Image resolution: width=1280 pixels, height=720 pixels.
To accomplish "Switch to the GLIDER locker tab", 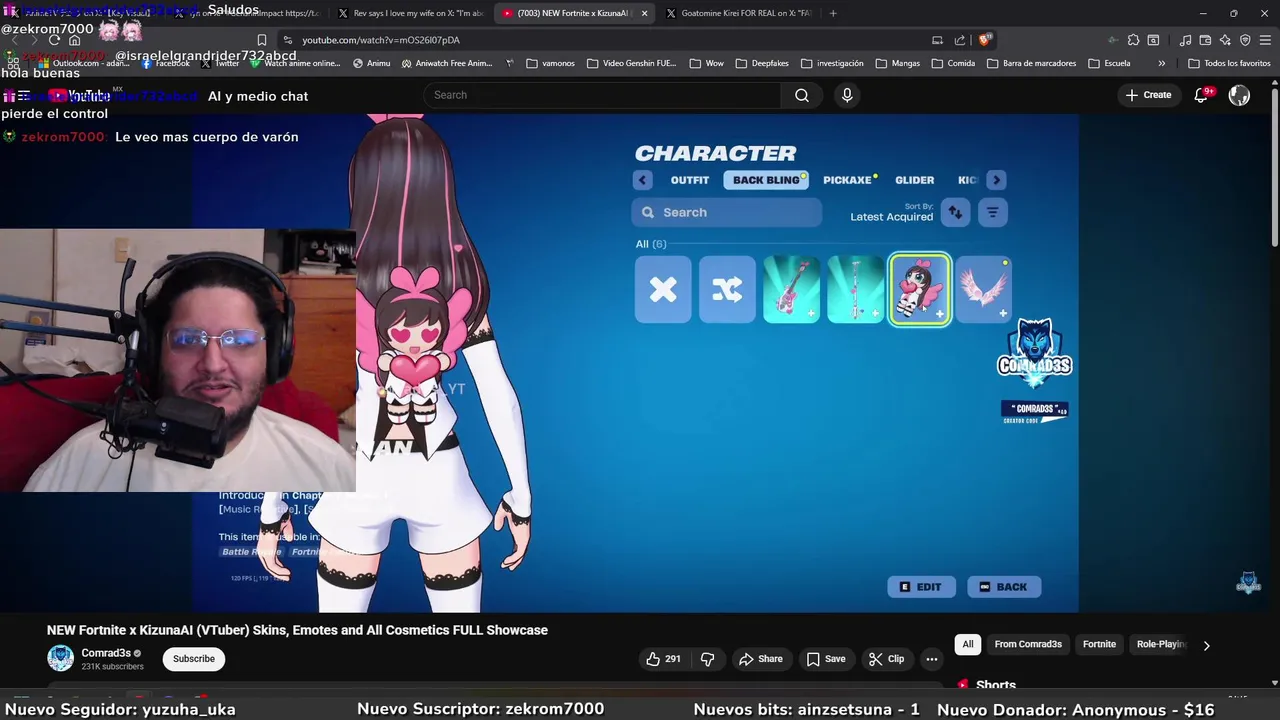I will pyautogui.click(x=914, y=180).
